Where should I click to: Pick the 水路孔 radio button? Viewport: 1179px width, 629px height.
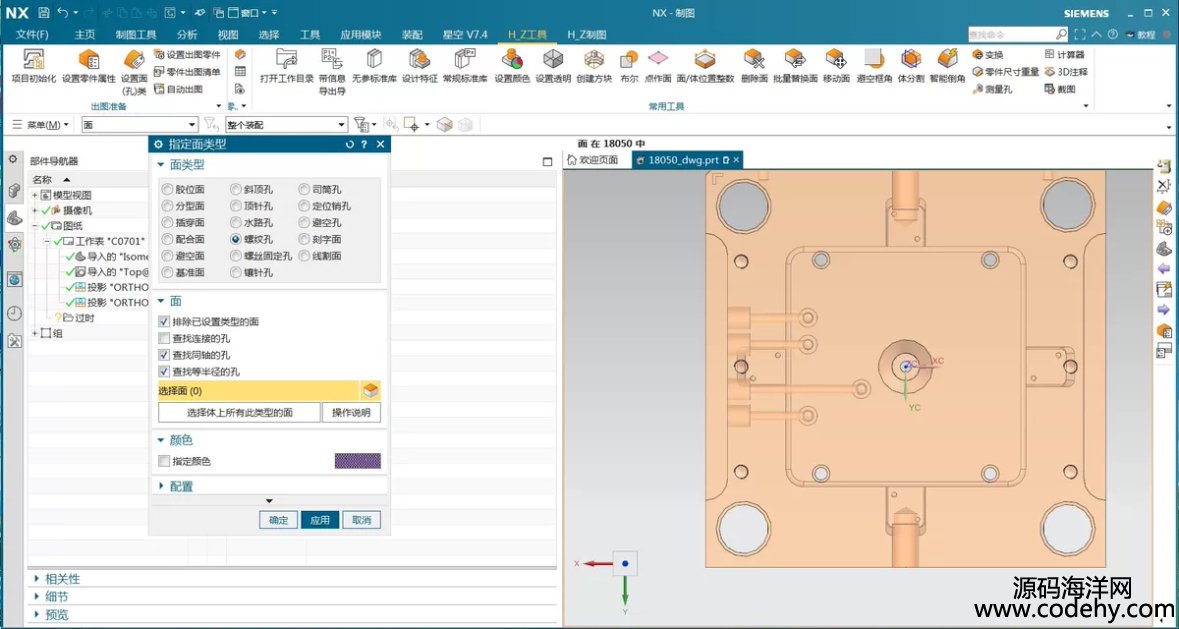point(236,223)
